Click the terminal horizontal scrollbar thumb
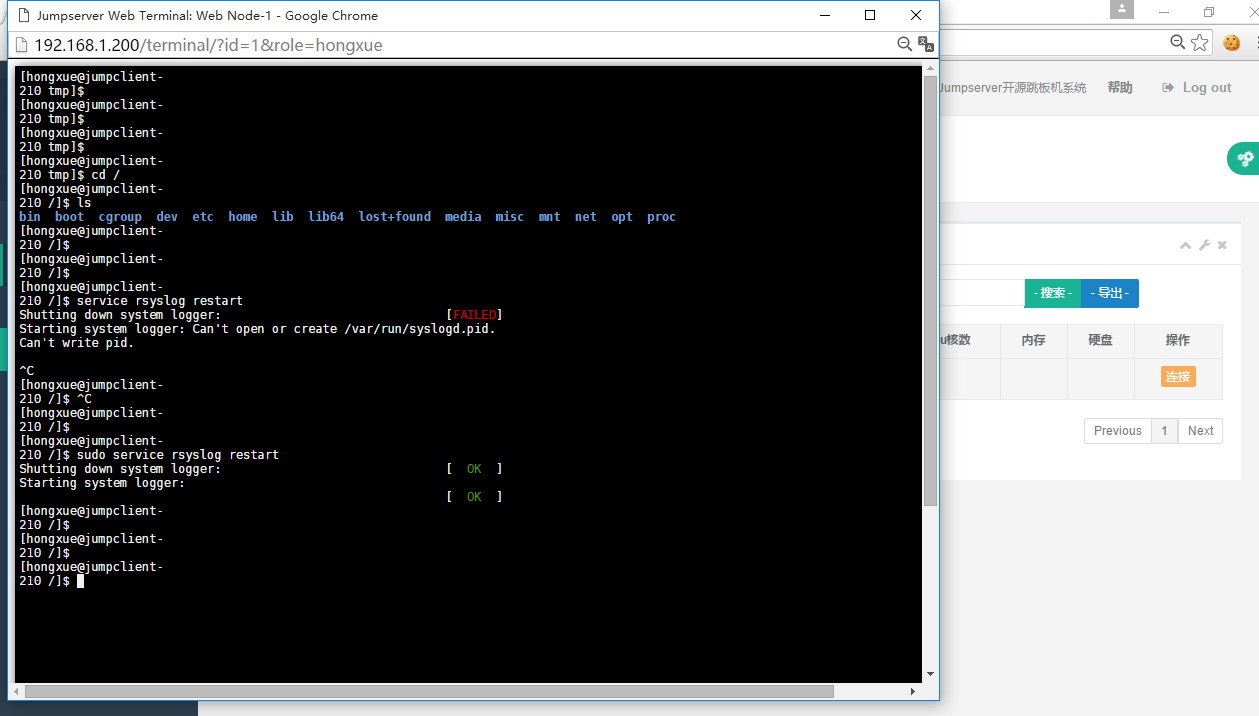Viewport: 1259px width, 716px height. [x=429, y=691]
